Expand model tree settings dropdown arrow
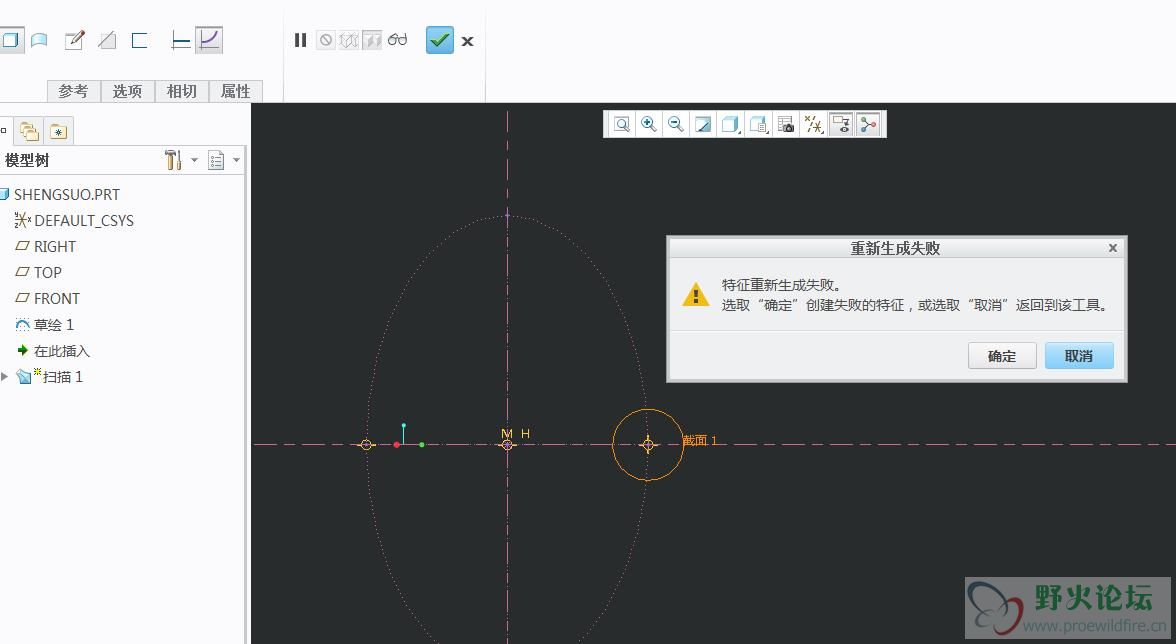The width and height of the screenshot is (1176, 644). tap(194, 160)
